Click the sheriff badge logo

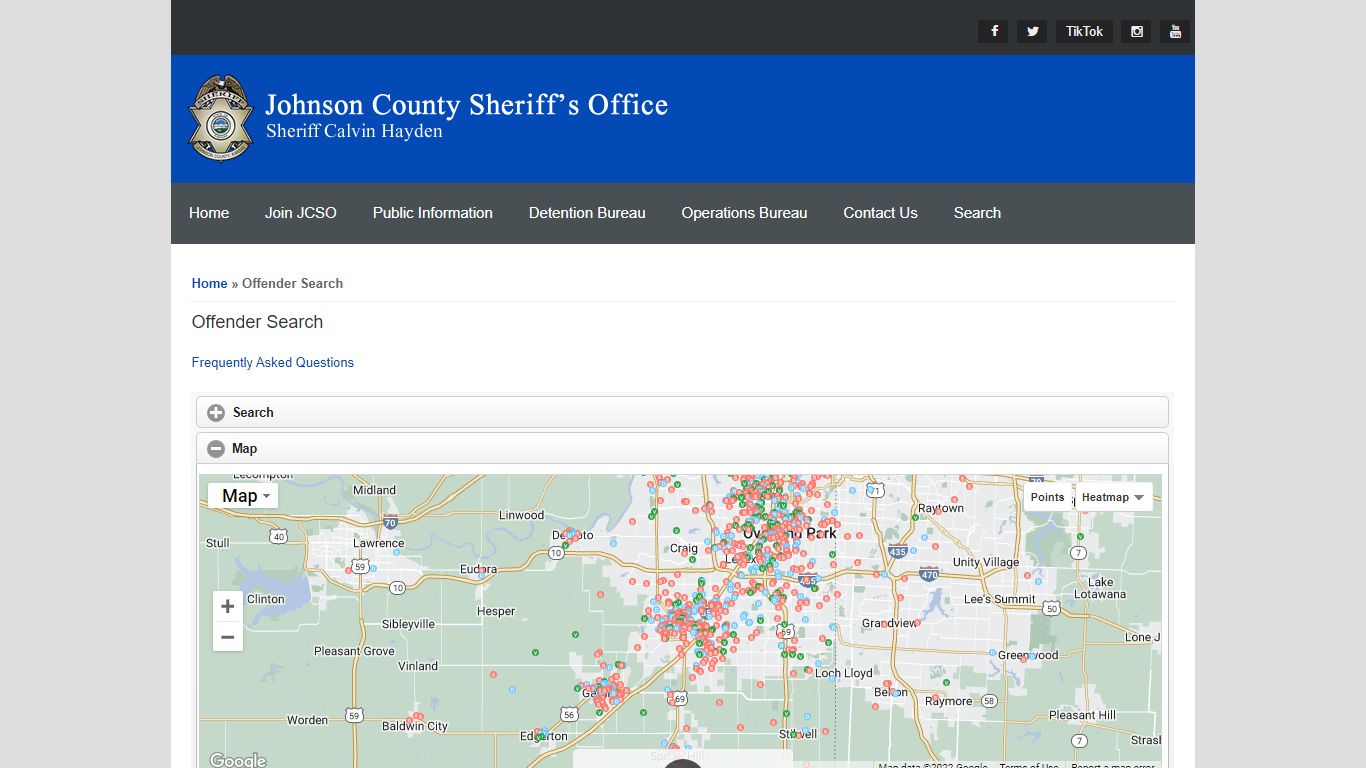tap(220, 118)
